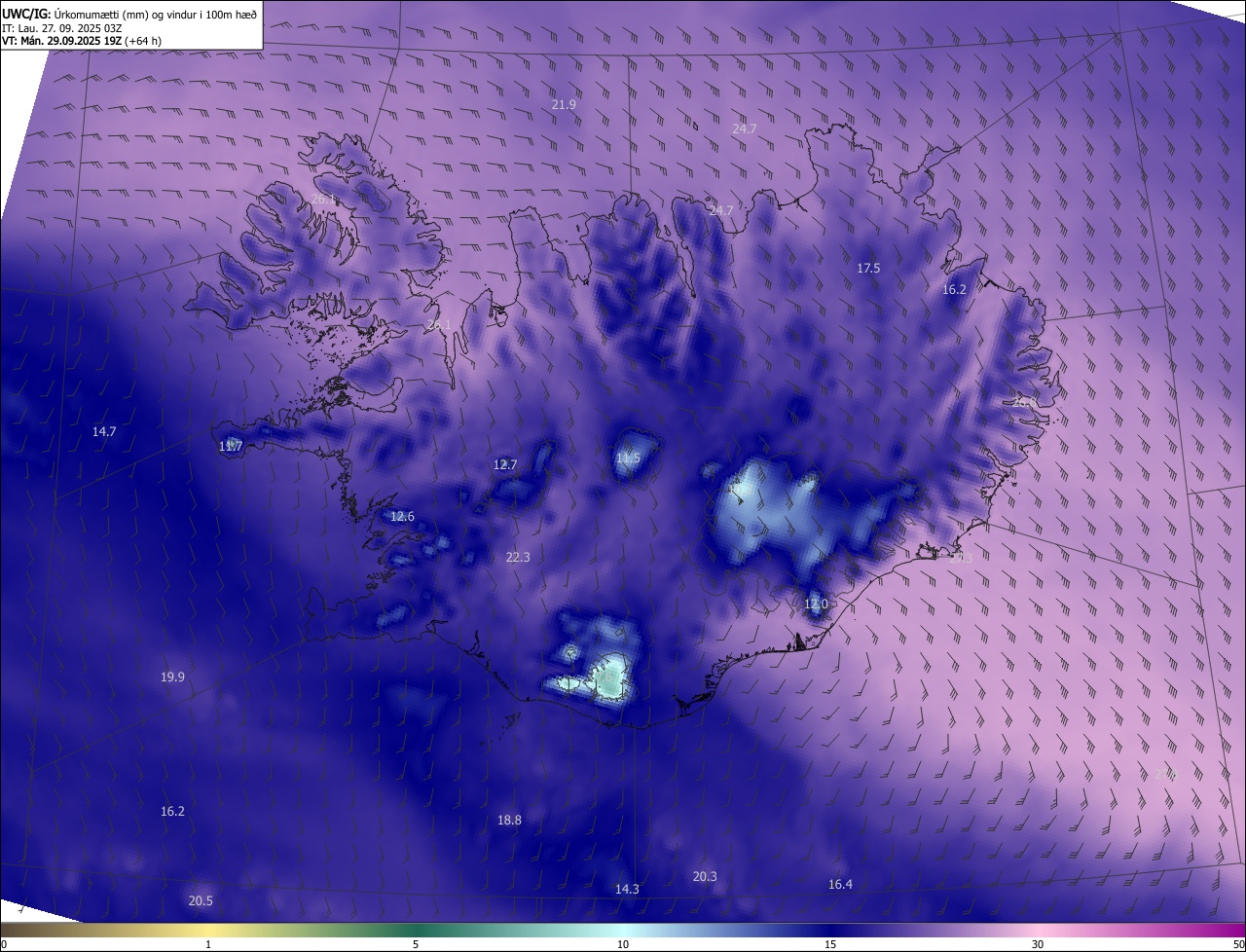Click the 16.2 label beside 17.5

[x=954, y=289]
